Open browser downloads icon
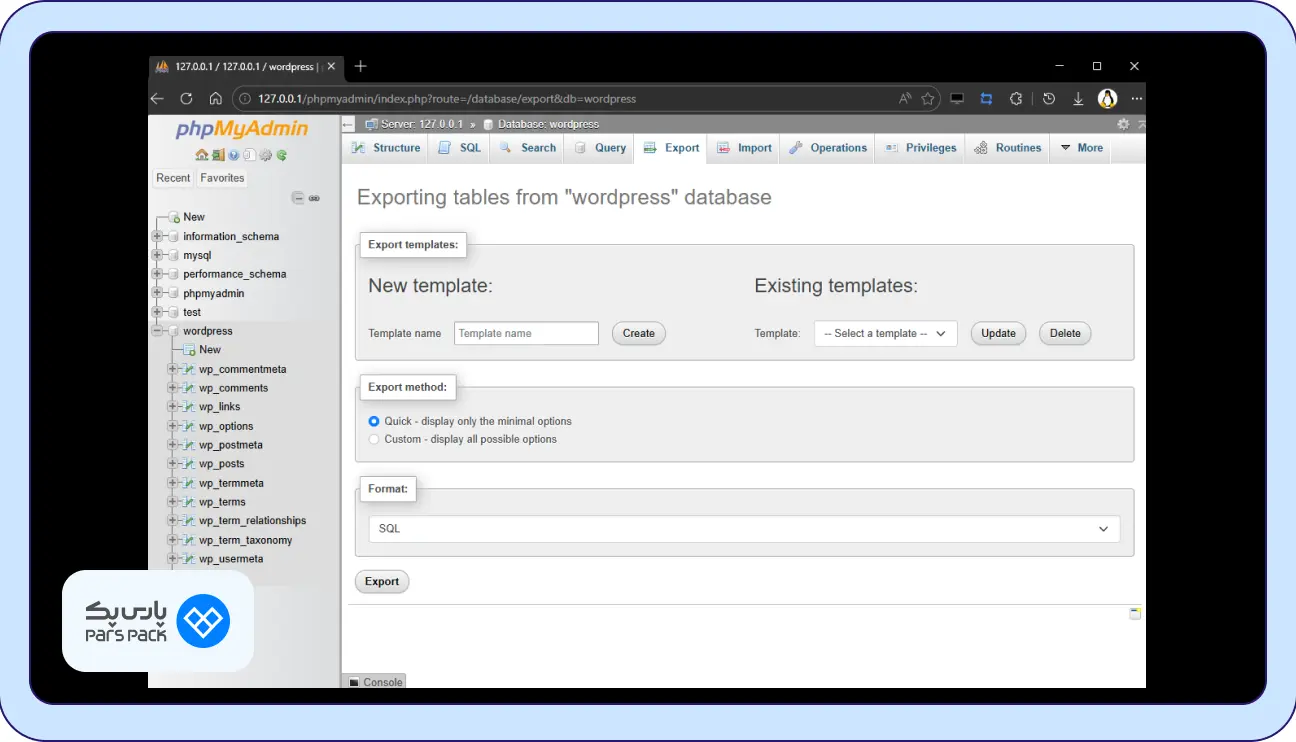Image resolution: width=1296 pixels, height=742 pixels. coord(1078,98)
